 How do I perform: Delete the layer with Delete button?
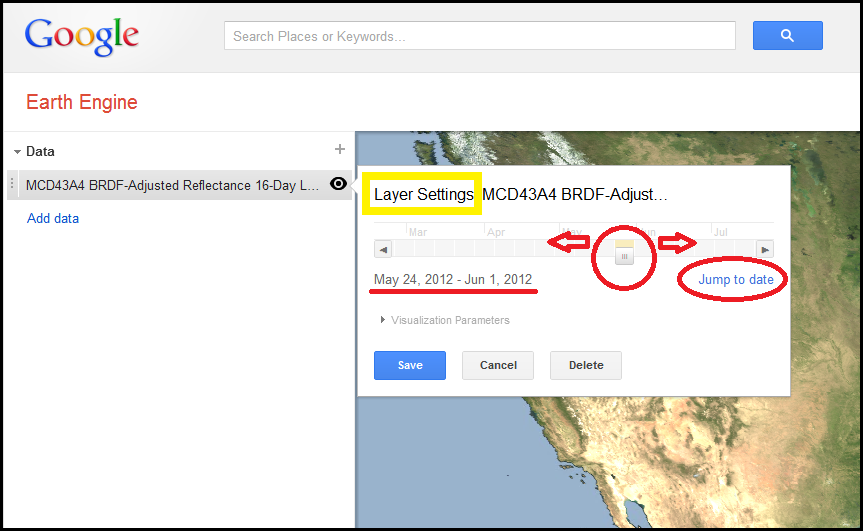click(586, 365)
